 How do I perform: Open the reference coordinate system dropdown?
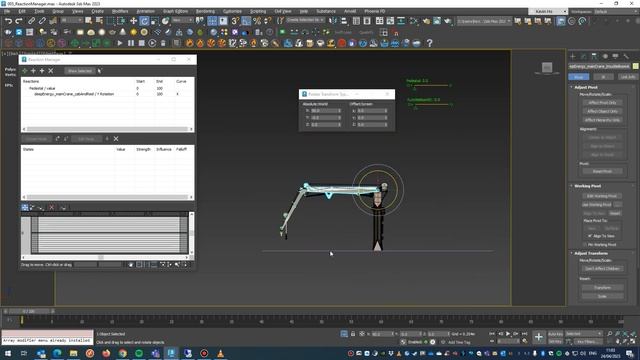182,20
